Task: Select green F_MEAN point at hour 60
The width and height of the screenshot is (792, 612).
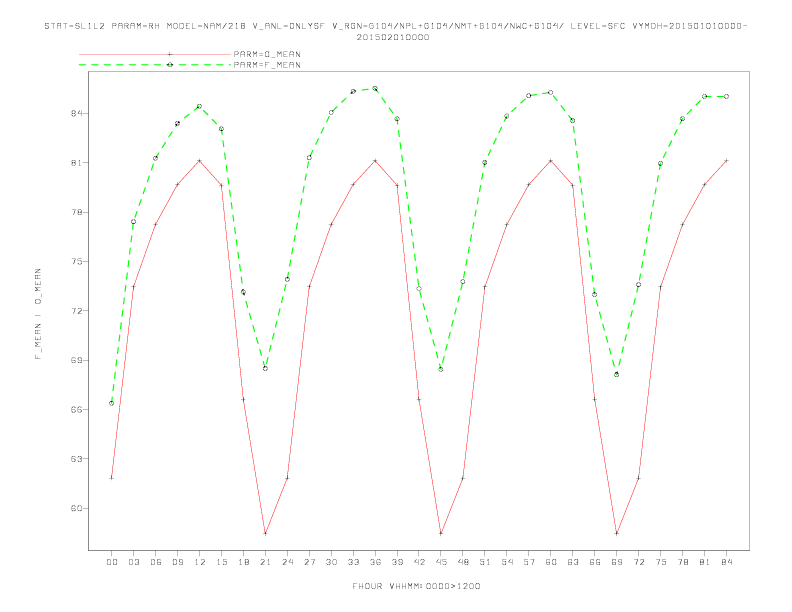Action: (x=551, y=92)
